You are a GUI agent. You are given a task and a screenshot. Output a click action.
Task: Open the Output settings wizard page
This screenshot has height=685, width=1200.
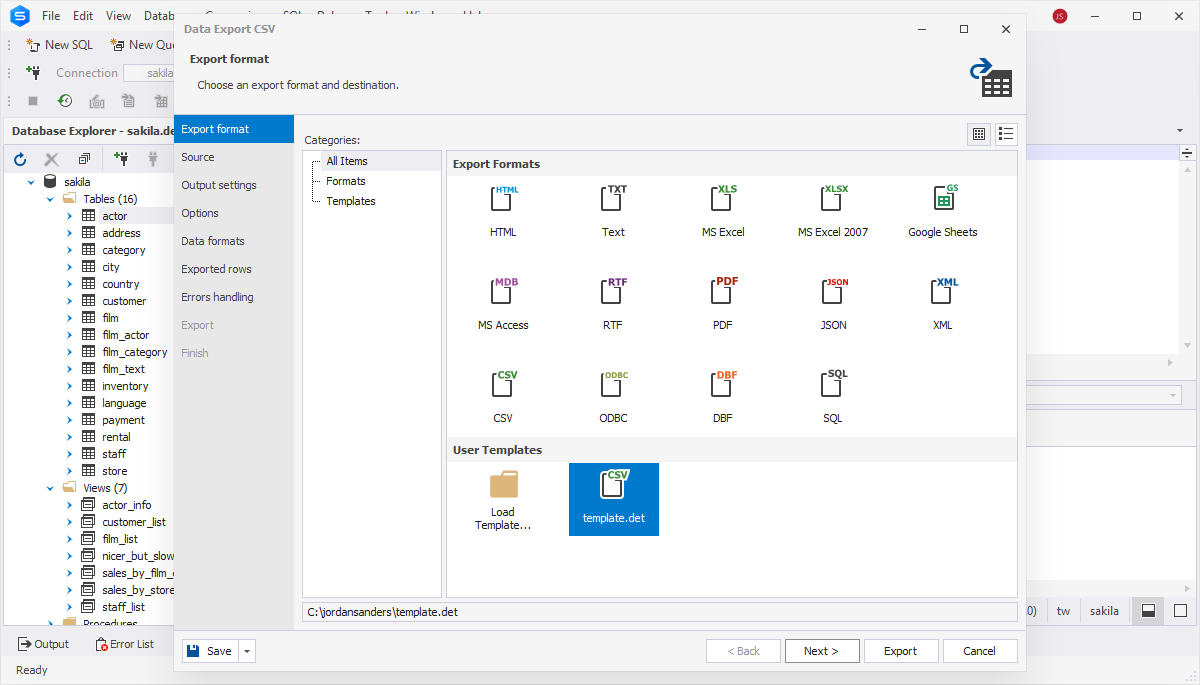click(219, 185)
